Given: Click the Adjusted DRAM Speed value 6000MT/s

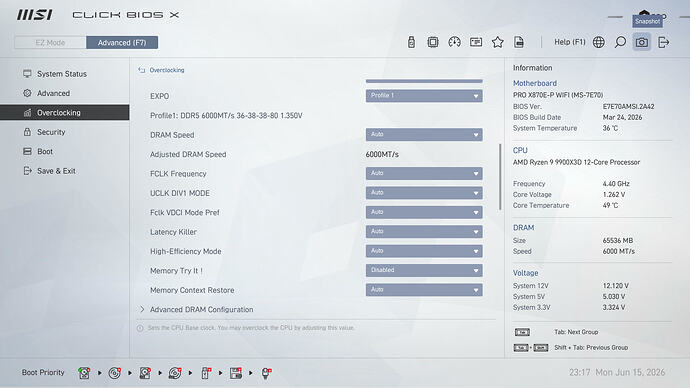Looking at the screenshot, I should [x=382, y=154].
